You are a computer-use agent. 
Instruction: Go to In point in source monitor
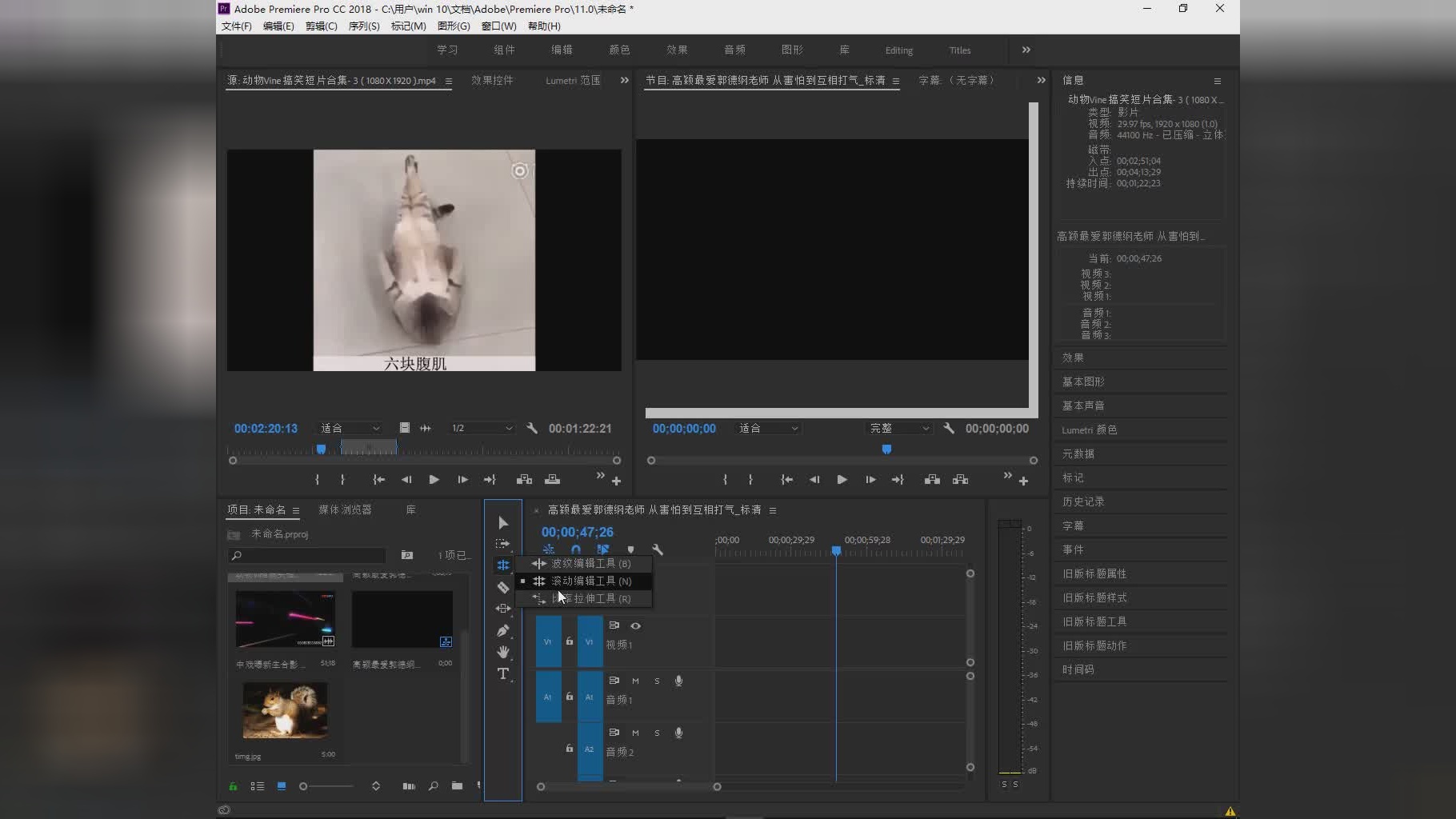[378, 479]
